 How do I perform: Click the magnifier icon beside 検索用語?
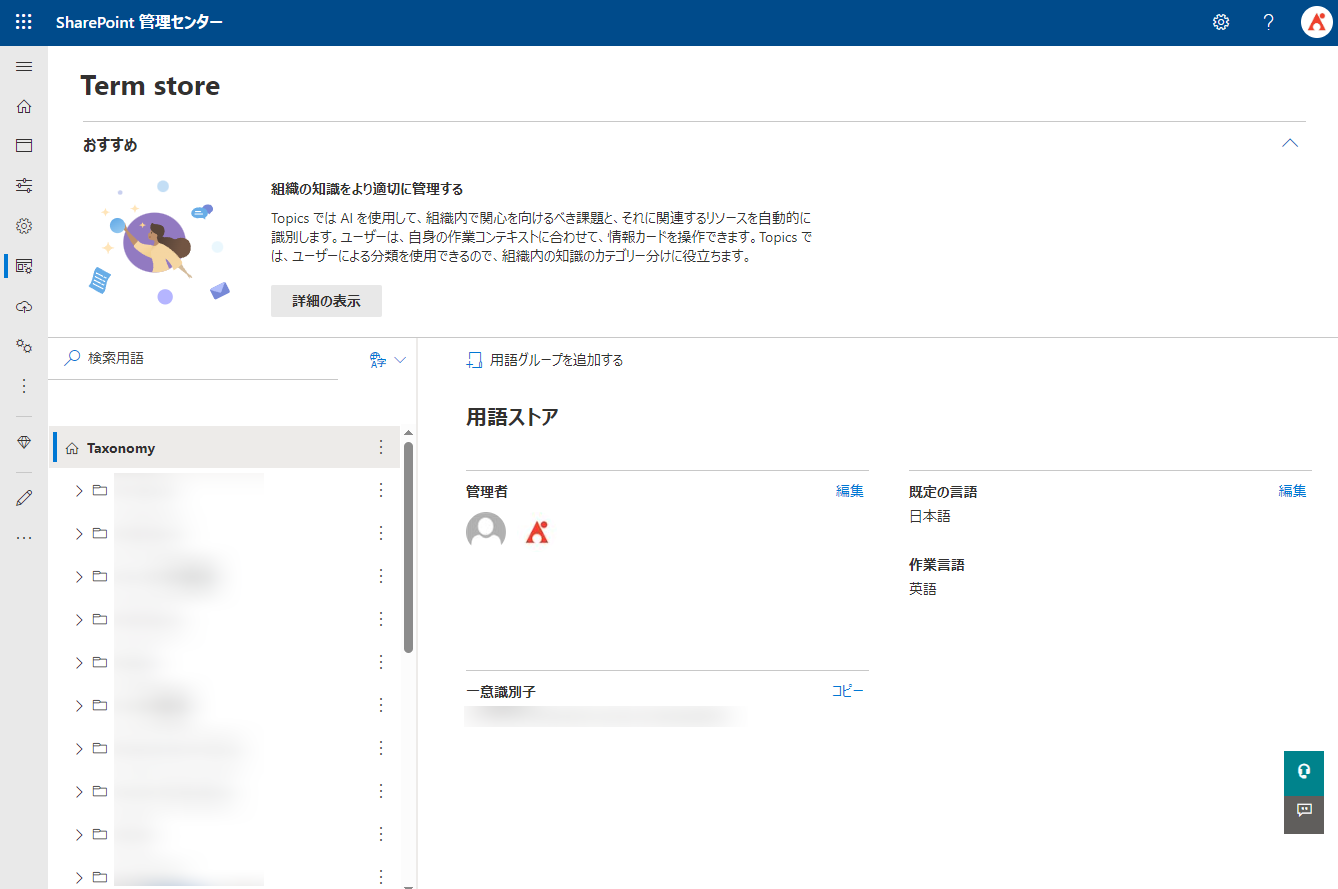(72, 358)
